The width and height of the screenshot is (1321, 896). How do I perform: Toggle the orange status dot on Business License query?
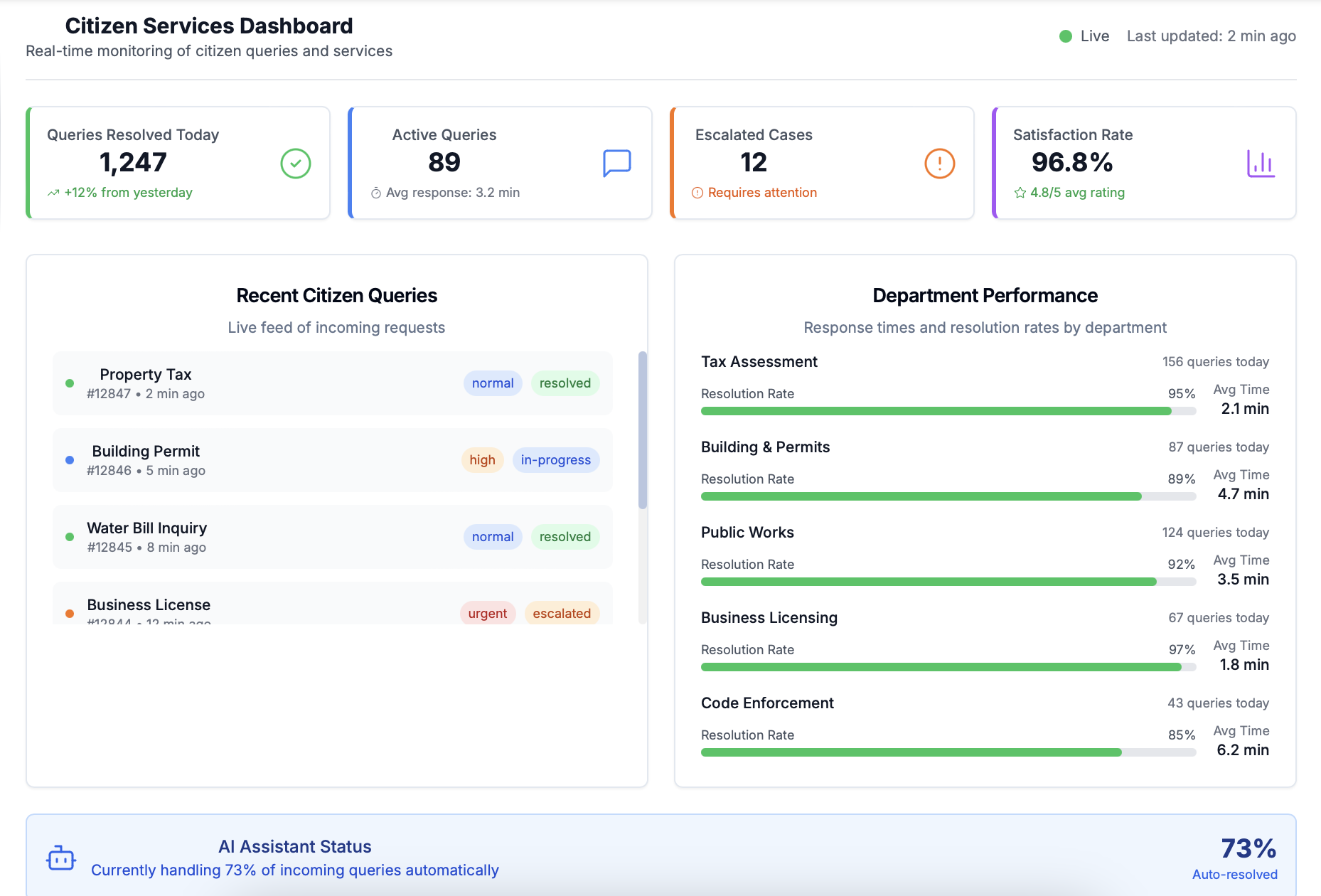coord(69,613)
